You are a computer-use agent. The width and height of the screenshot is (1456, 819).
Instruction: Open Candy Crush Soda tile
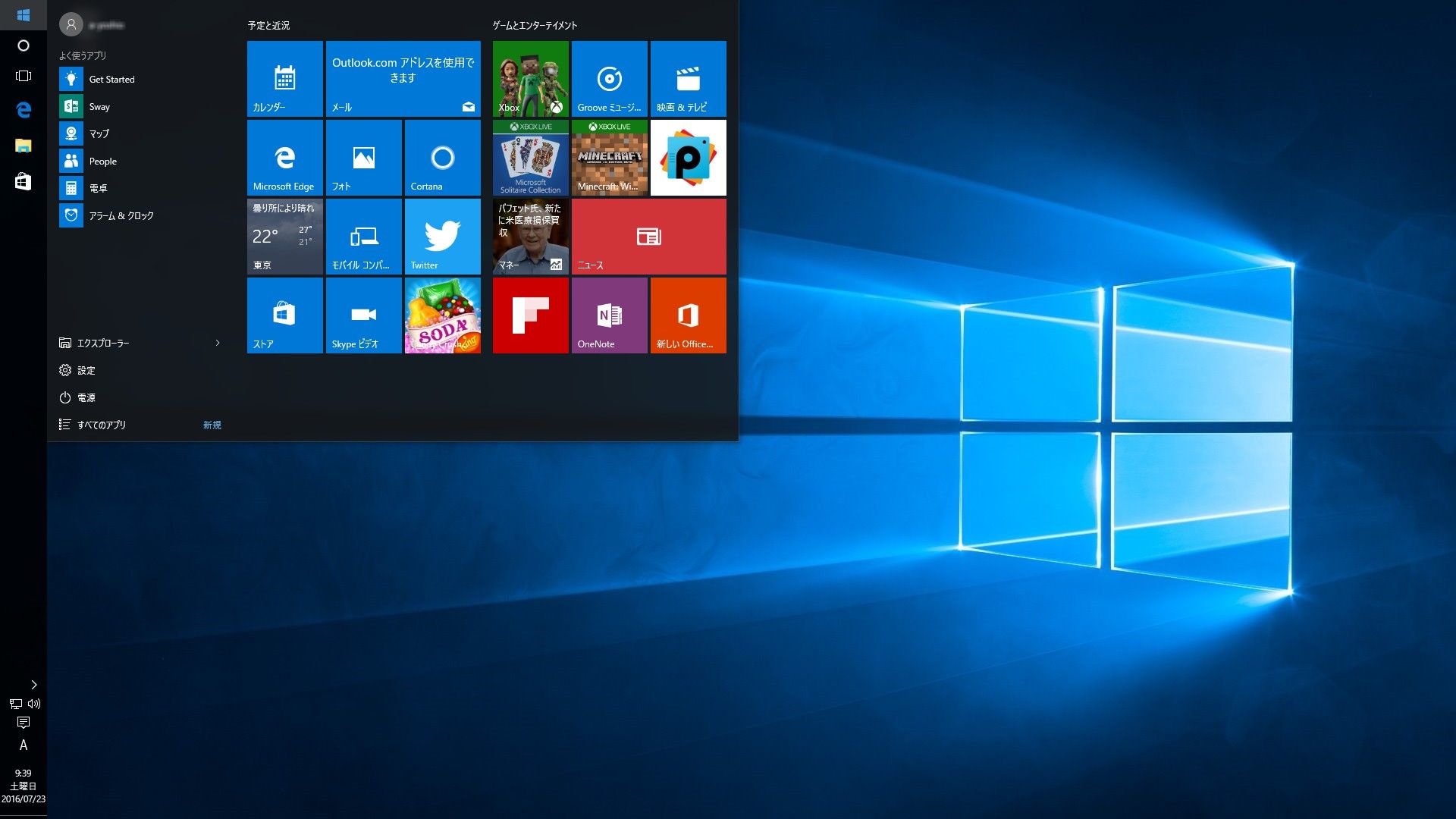[x=442, y=315]
